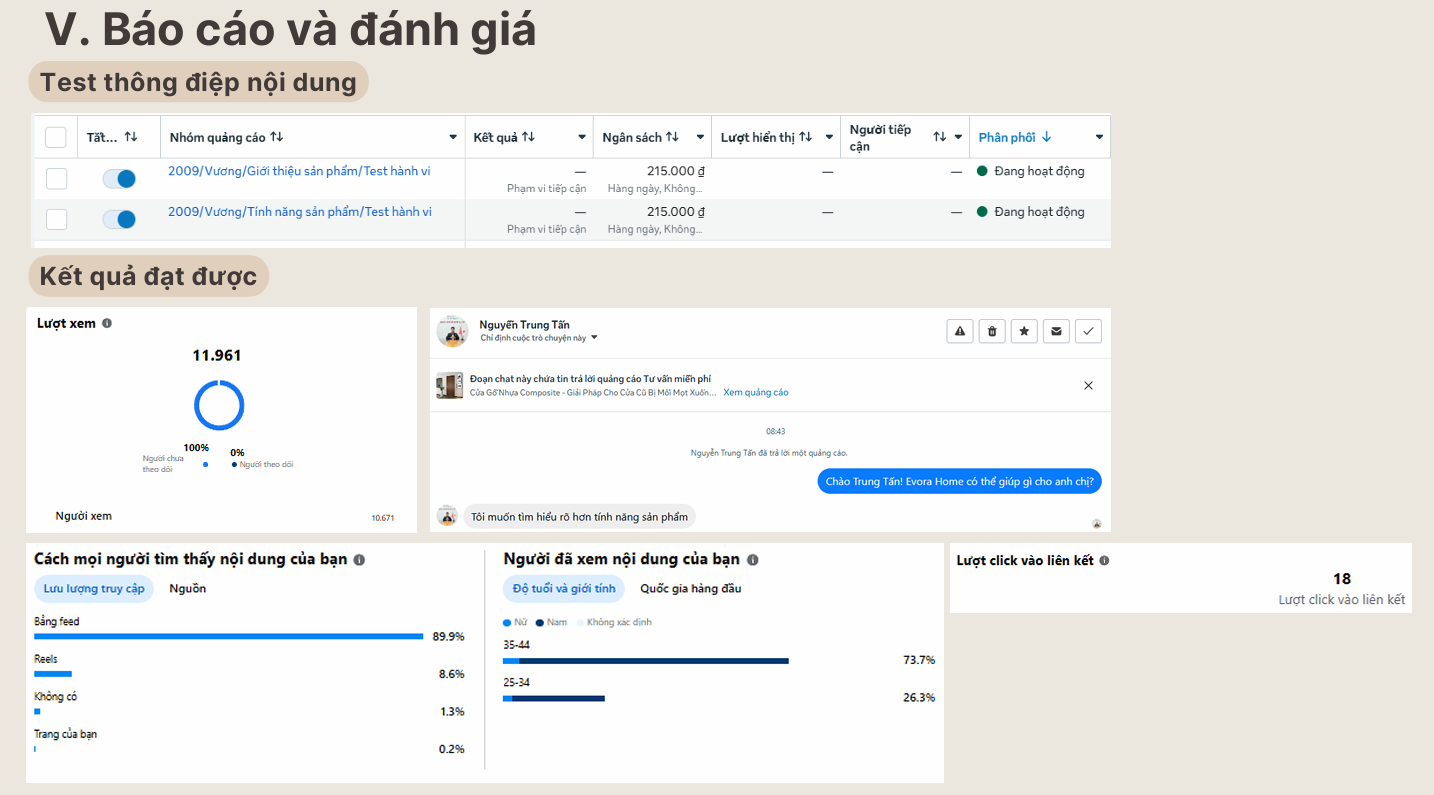Screen dimensions: 1434x795
Task: Sort by Nhóm quảng cáo column arrows
Action: (277, 137)
